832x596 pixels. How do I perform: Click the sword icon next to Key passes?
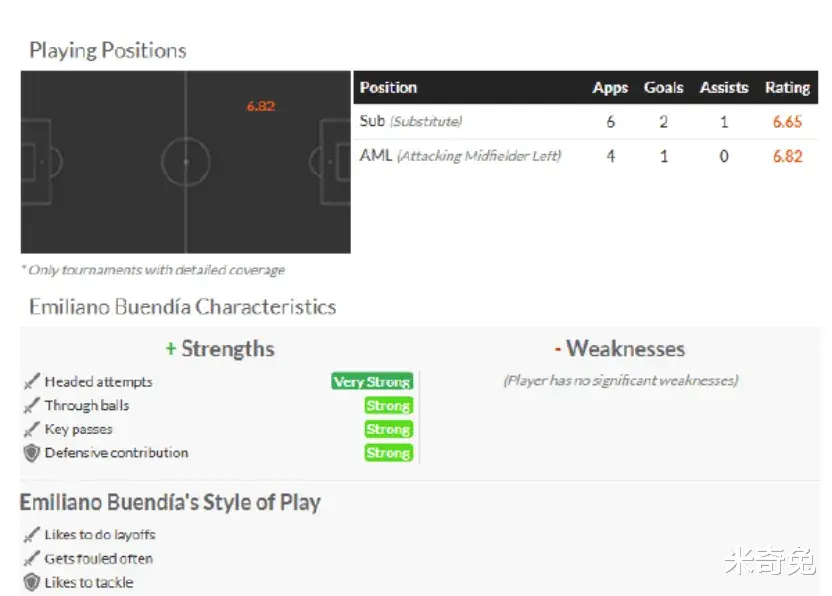[32, 429]
